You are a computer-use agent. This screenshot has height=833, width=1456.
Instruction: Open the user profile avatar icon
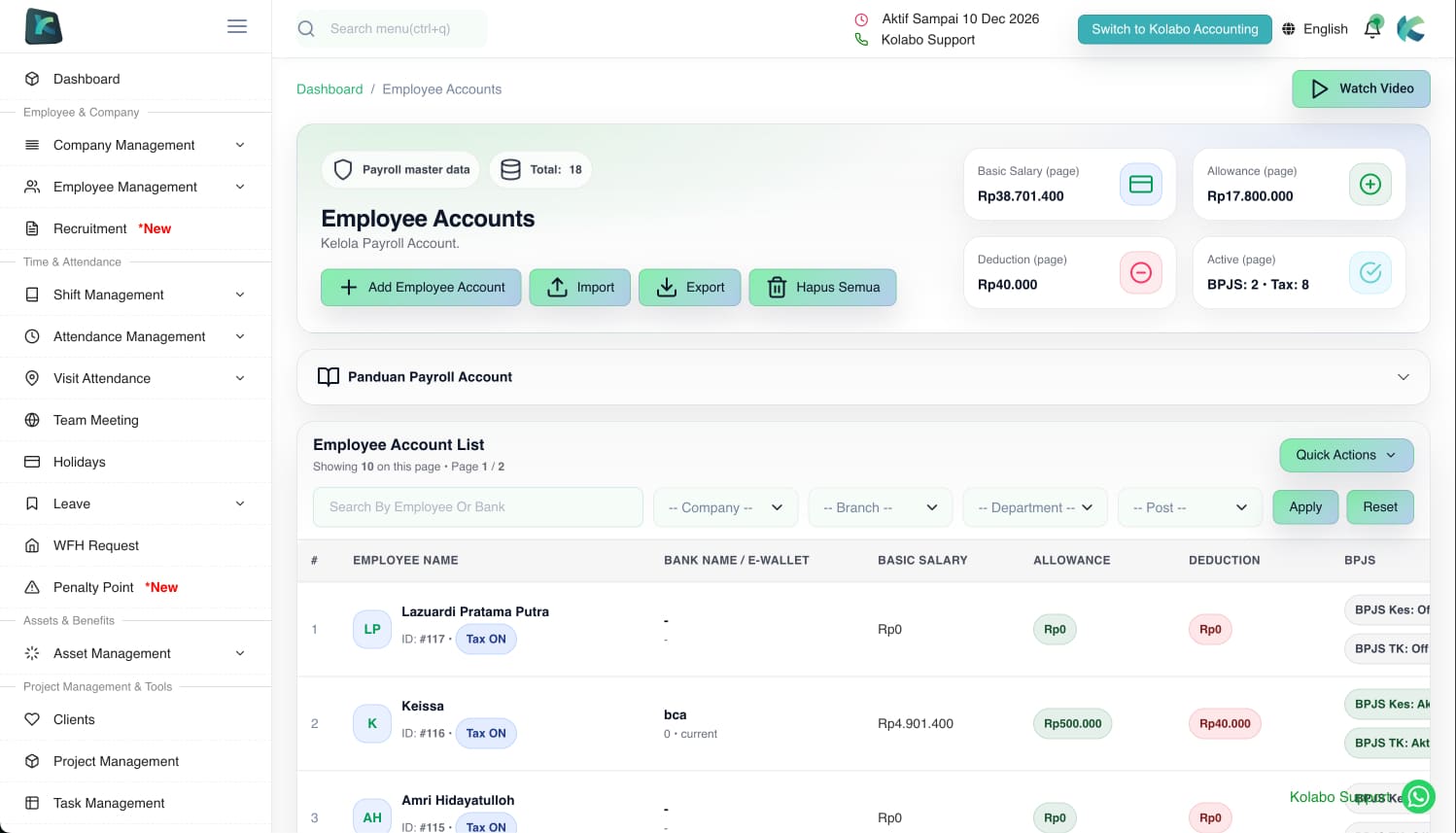click(1411, 28)
